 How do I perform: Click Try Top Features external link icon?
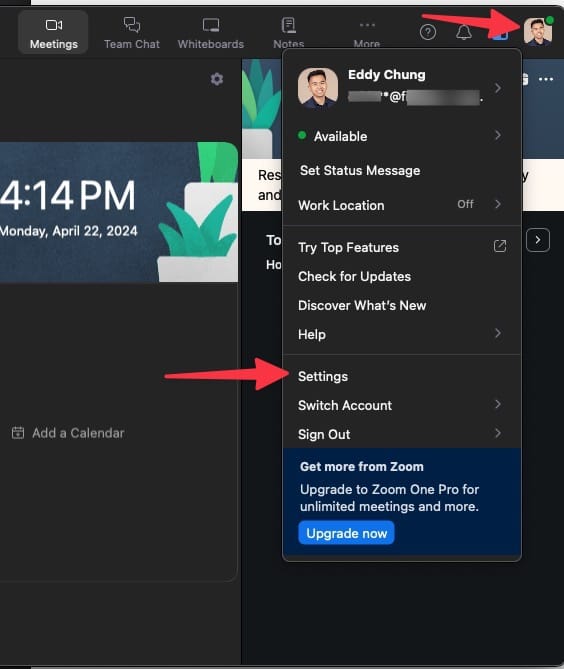[500, 246]
